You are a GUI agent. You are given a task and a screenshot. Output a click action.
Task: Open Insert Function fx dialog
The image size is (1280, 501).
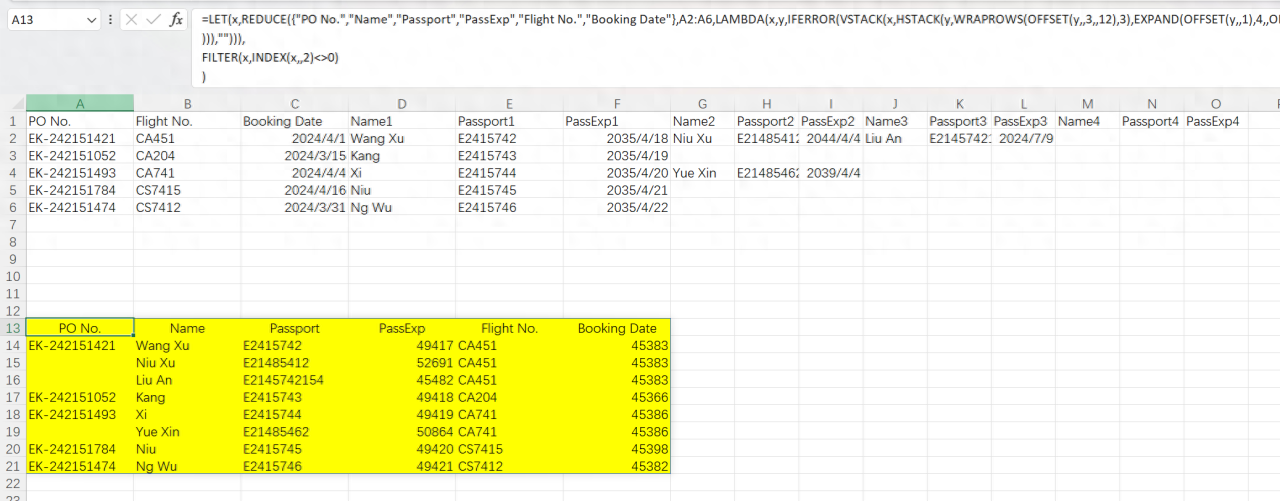(x=176, y=19)
